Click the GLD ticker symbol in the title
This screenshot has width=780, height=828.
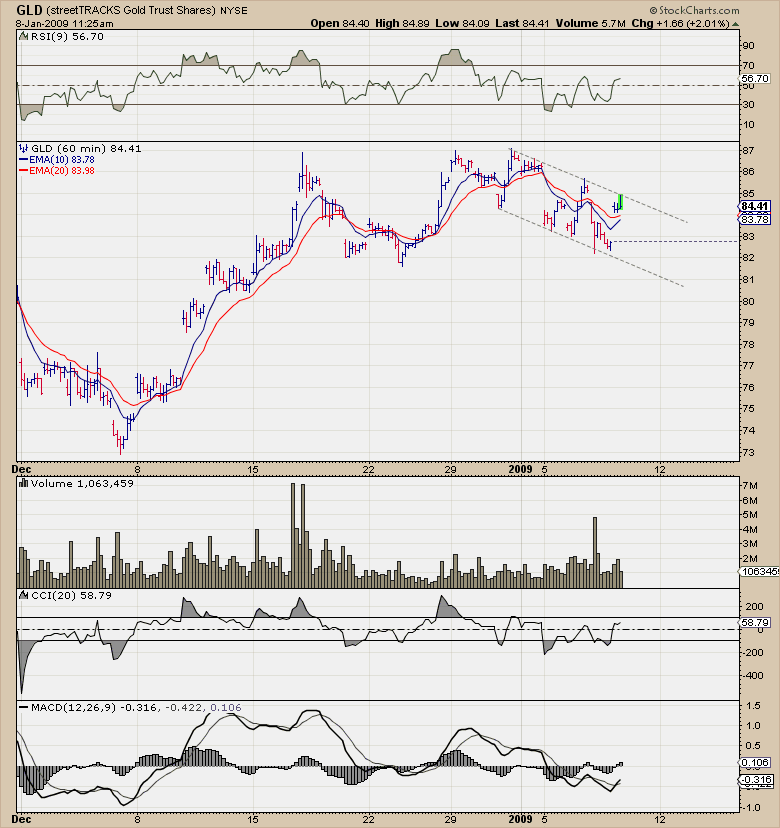[29, 10]
